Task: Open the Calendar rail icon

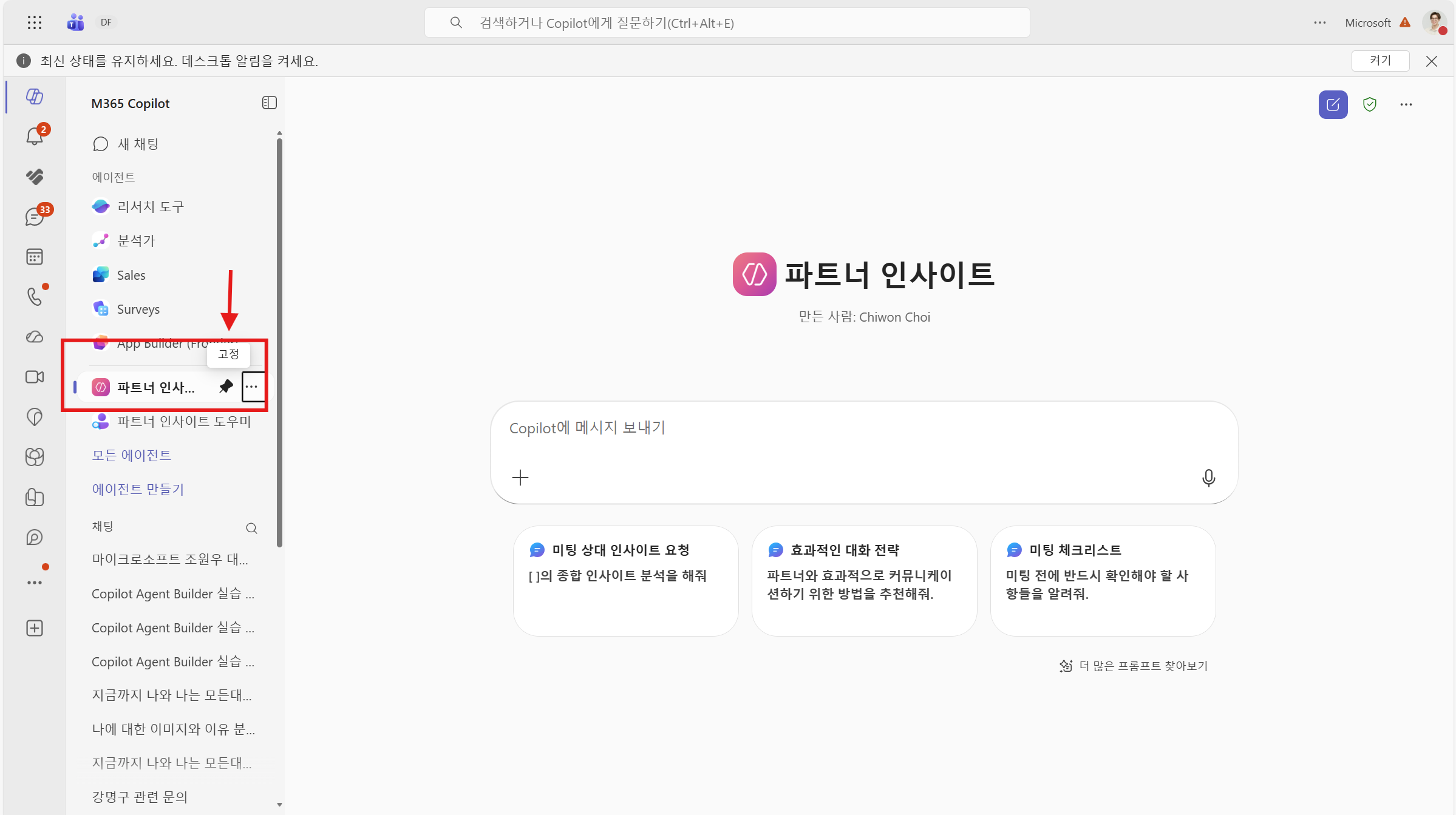Action: click(x=35, y=257)
